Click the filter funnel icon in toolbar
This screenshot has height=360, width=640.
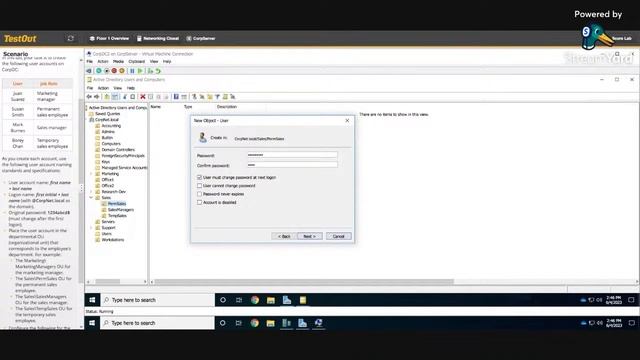click(217, 97)
